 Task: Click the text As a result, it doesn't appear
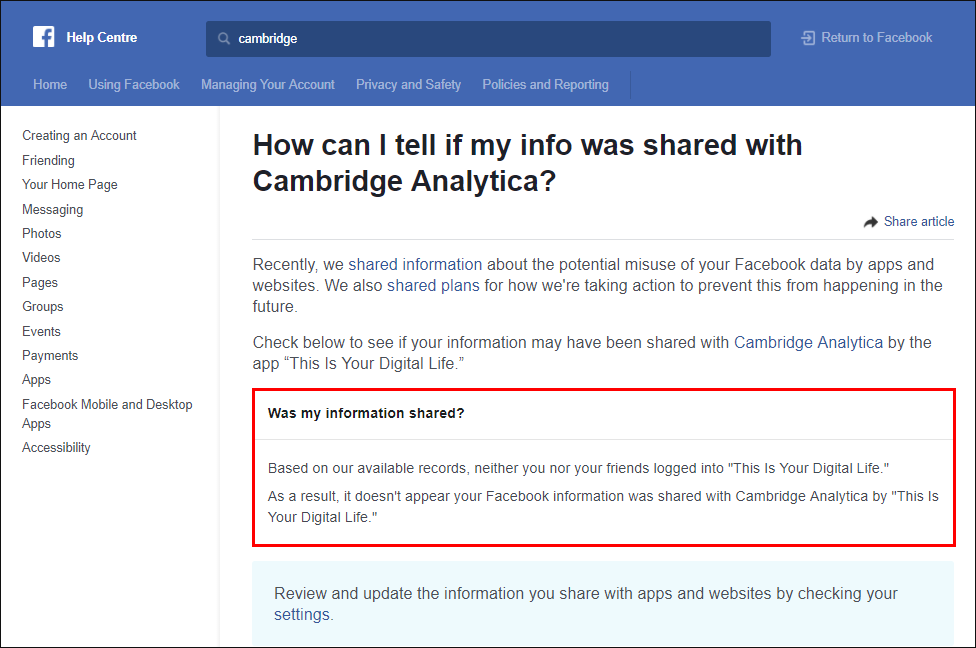pos(603,507)
